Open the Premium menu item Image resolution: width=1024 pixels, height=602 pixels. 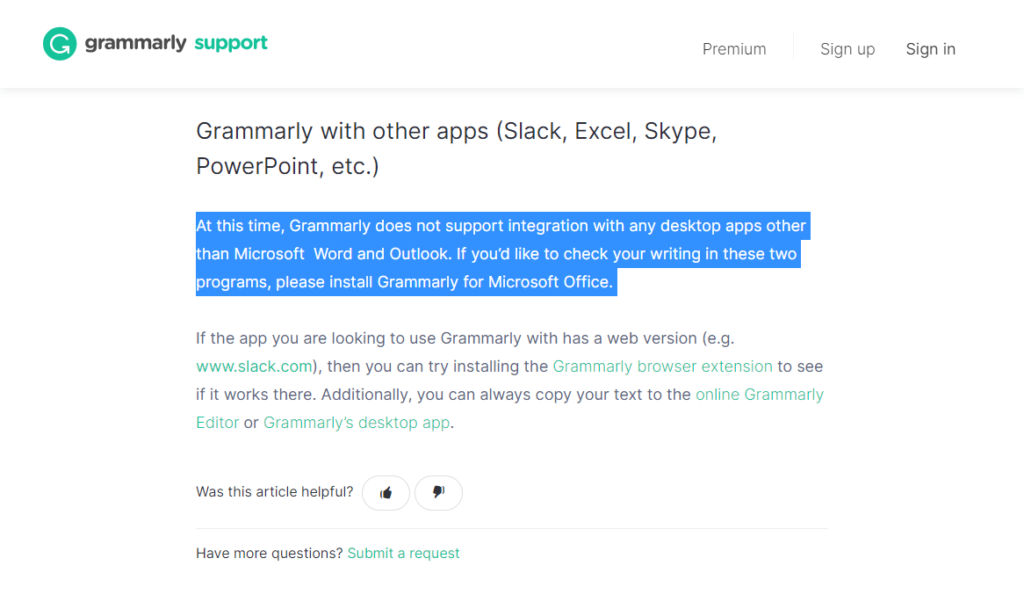734,49
